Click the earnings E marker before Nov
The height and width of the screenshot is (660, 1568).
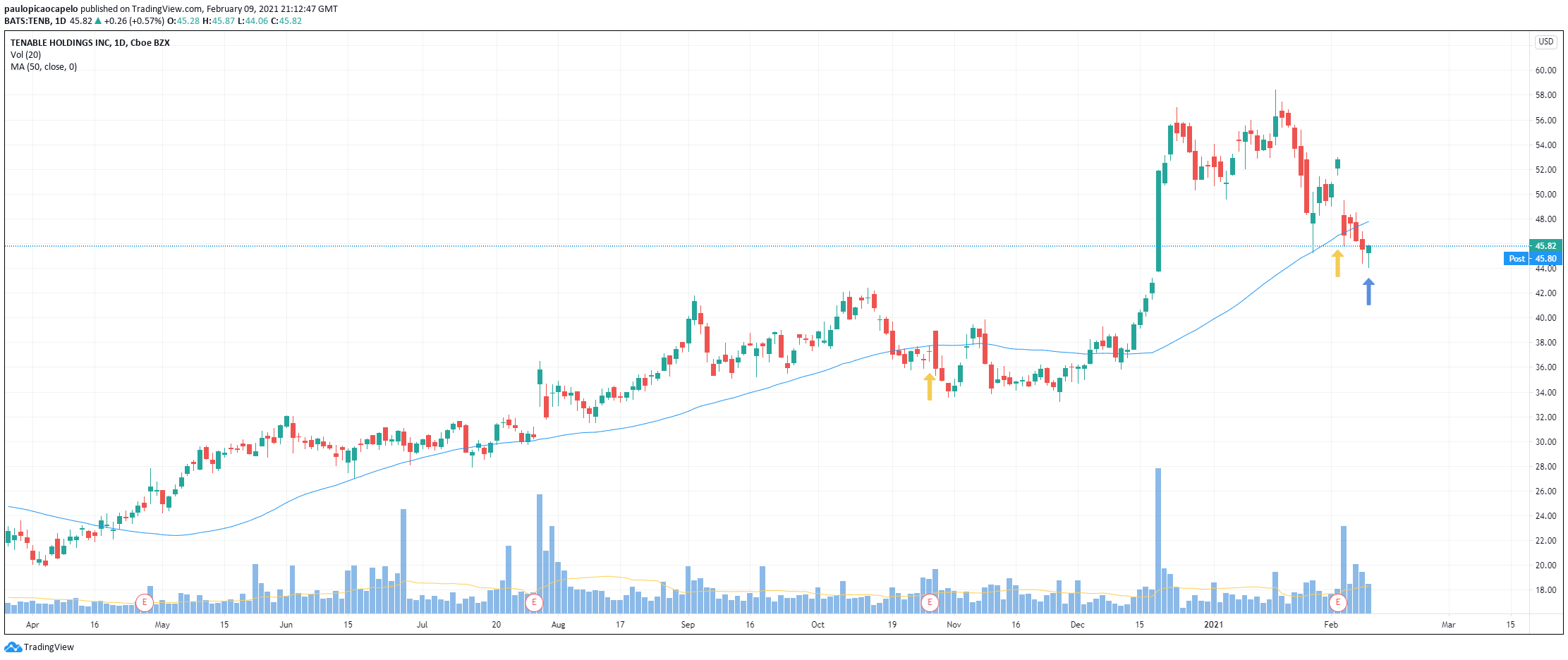(930, 602)
